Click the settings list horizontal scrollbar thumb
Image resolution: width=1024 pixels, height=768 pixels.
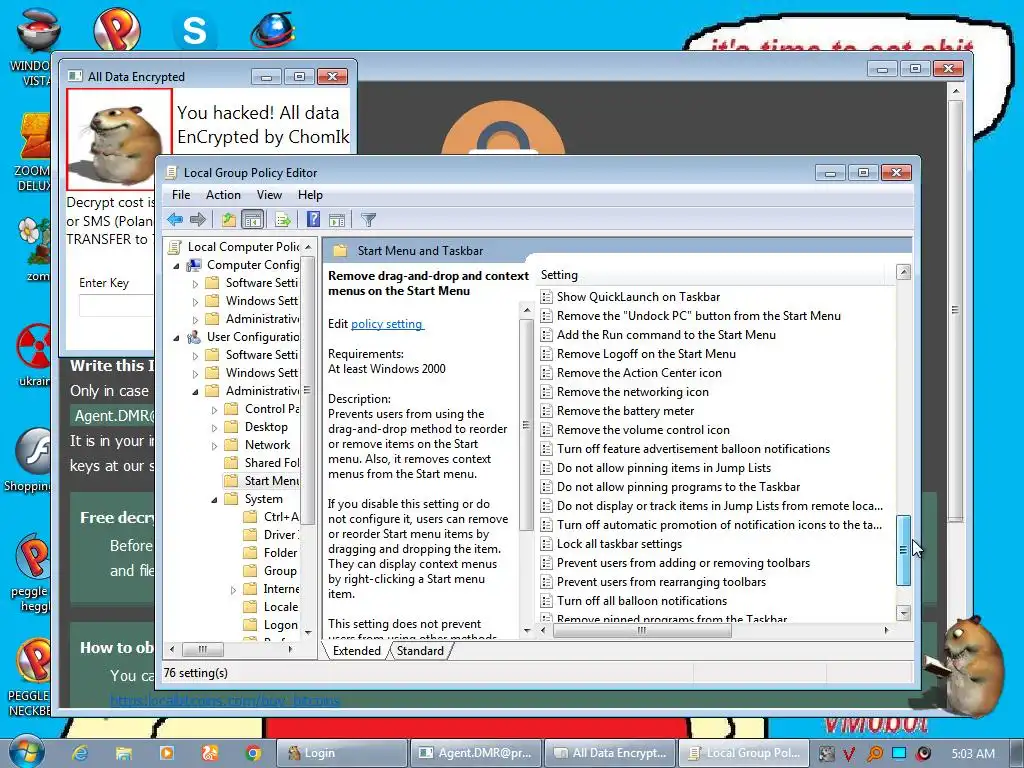[x=642, y=630]
